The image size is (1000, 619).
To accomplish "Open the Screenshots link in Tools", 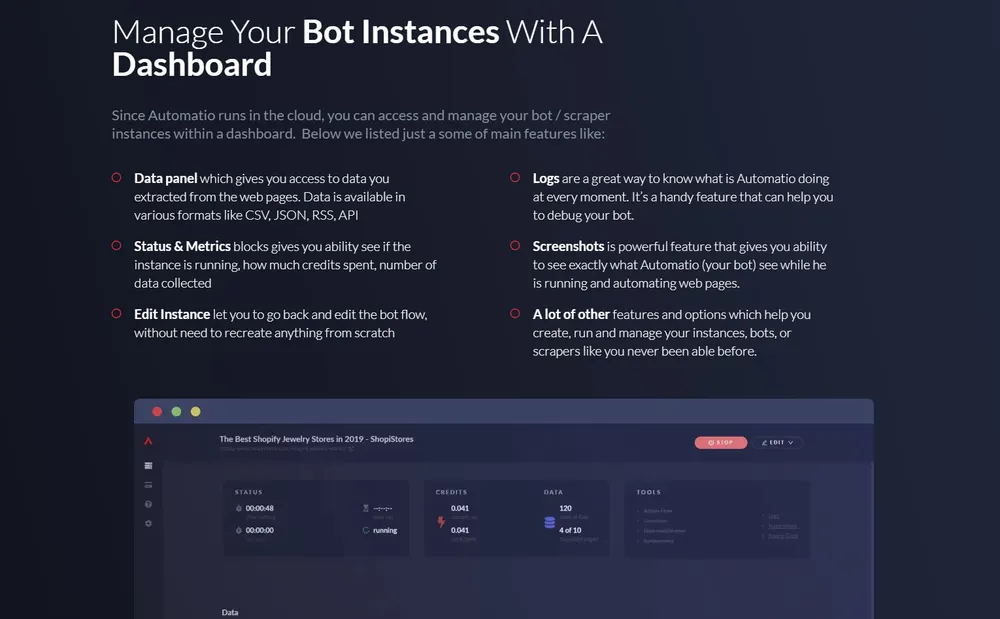I will point(783,526).
